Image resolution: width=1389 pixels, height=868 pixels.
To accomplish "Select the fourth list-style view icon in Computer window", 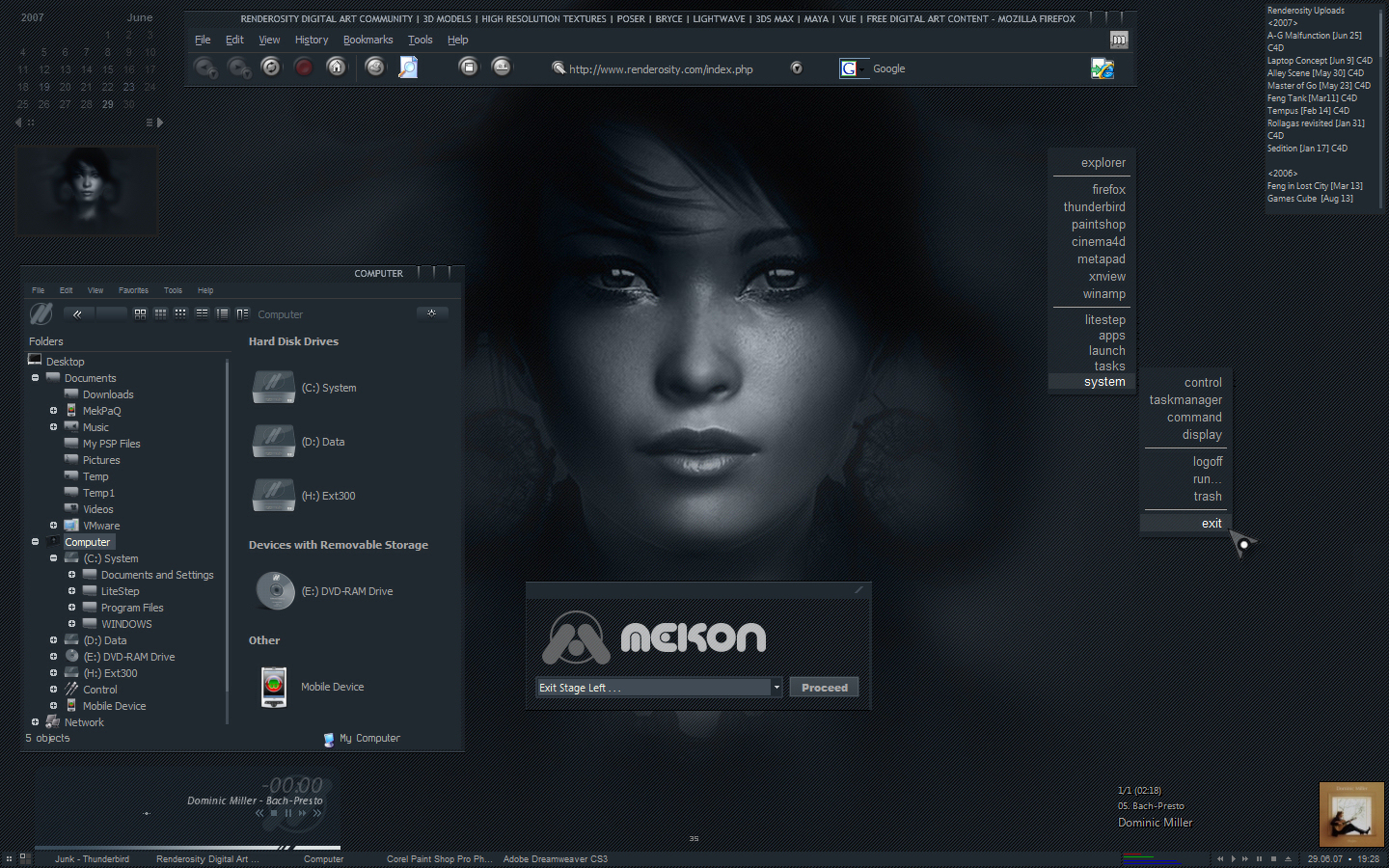I will point(202,313).
